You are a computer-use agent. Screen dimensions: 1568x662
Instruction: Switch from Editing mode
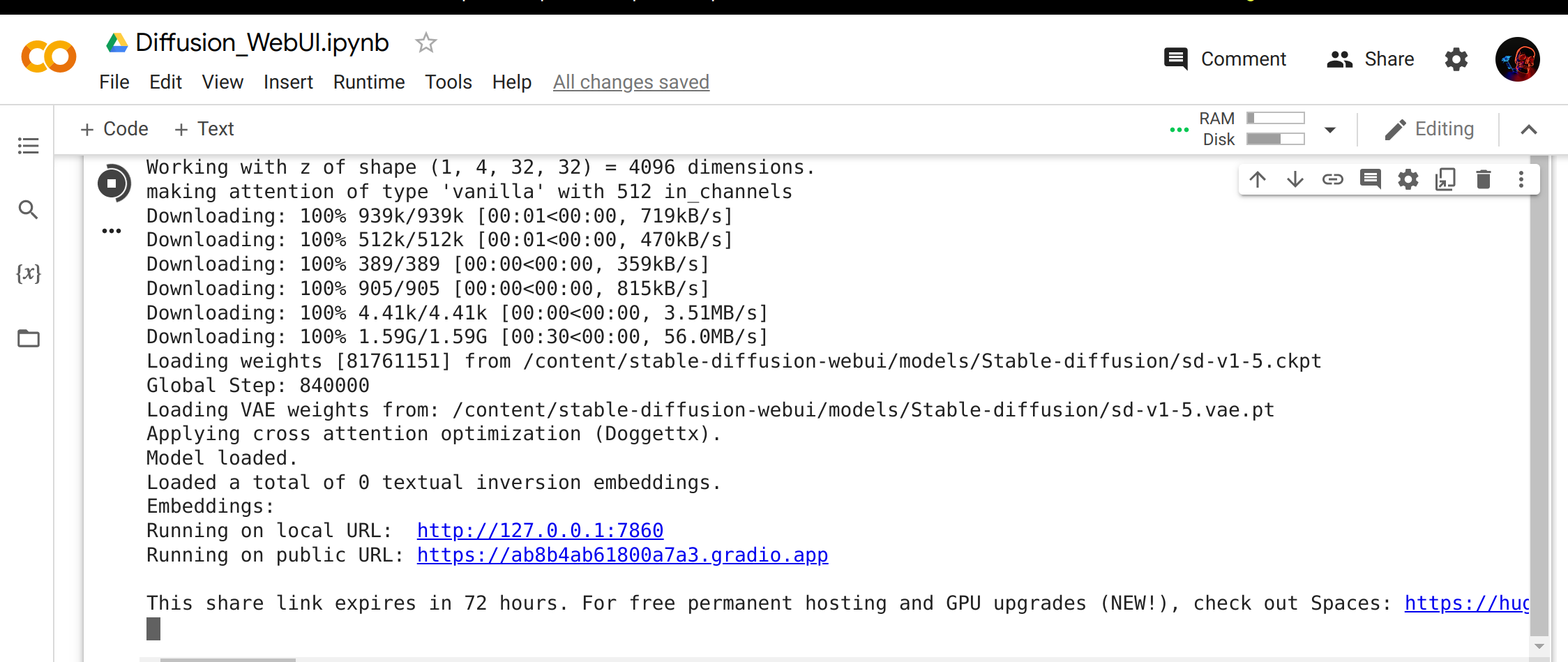coord(1430,129)
